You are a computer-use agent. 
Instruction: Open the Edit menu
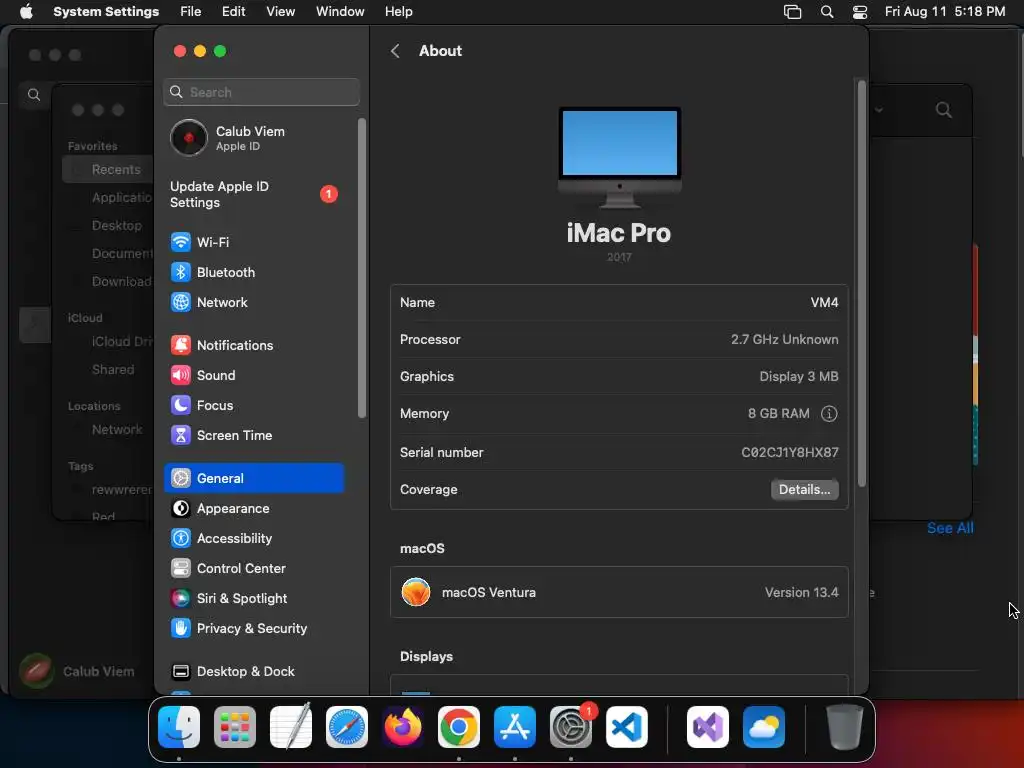(233, 12)
